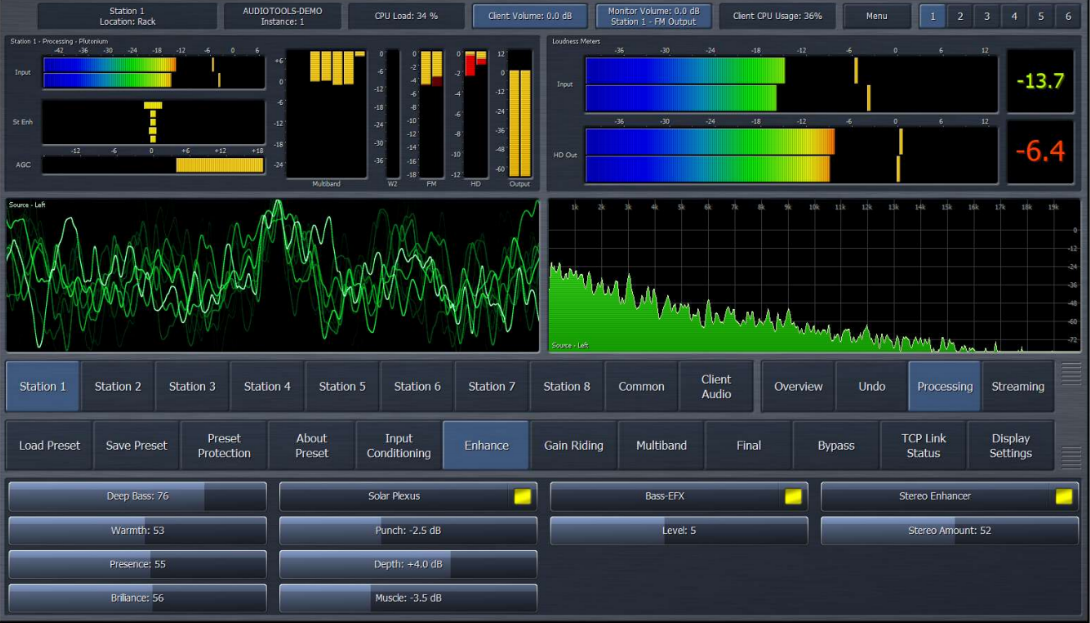
Task: Switch to the Streaming view
Action: (x=1018, y=386)
